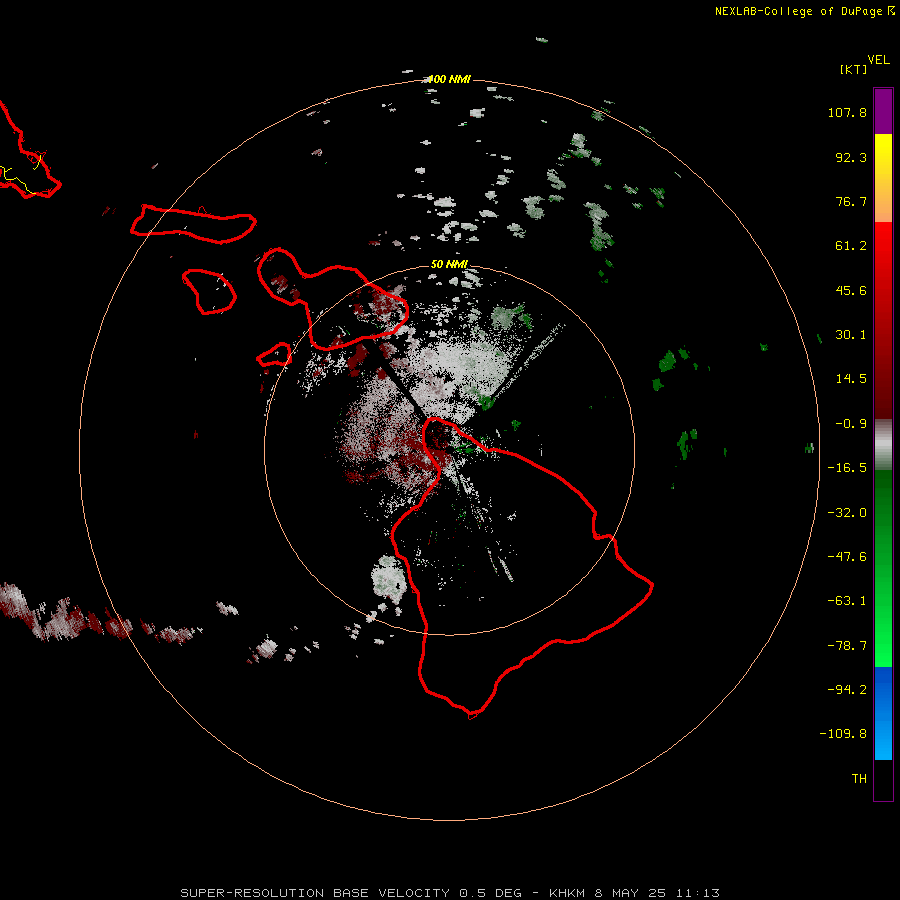
Task: Click the [KT] units label
Action: pyautogui.click(x=854, y=69)
